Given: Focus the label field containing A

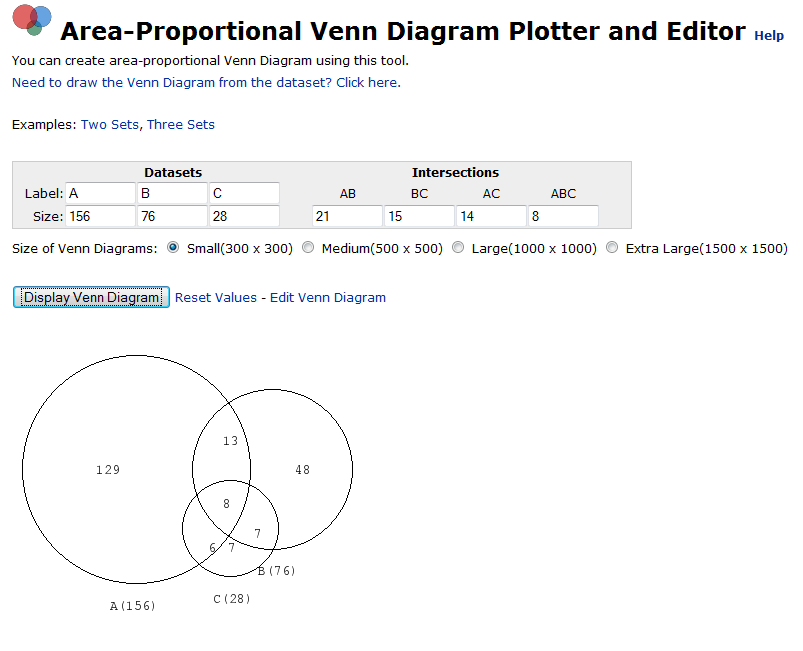Looking at the screenshot, I should 100,193.
